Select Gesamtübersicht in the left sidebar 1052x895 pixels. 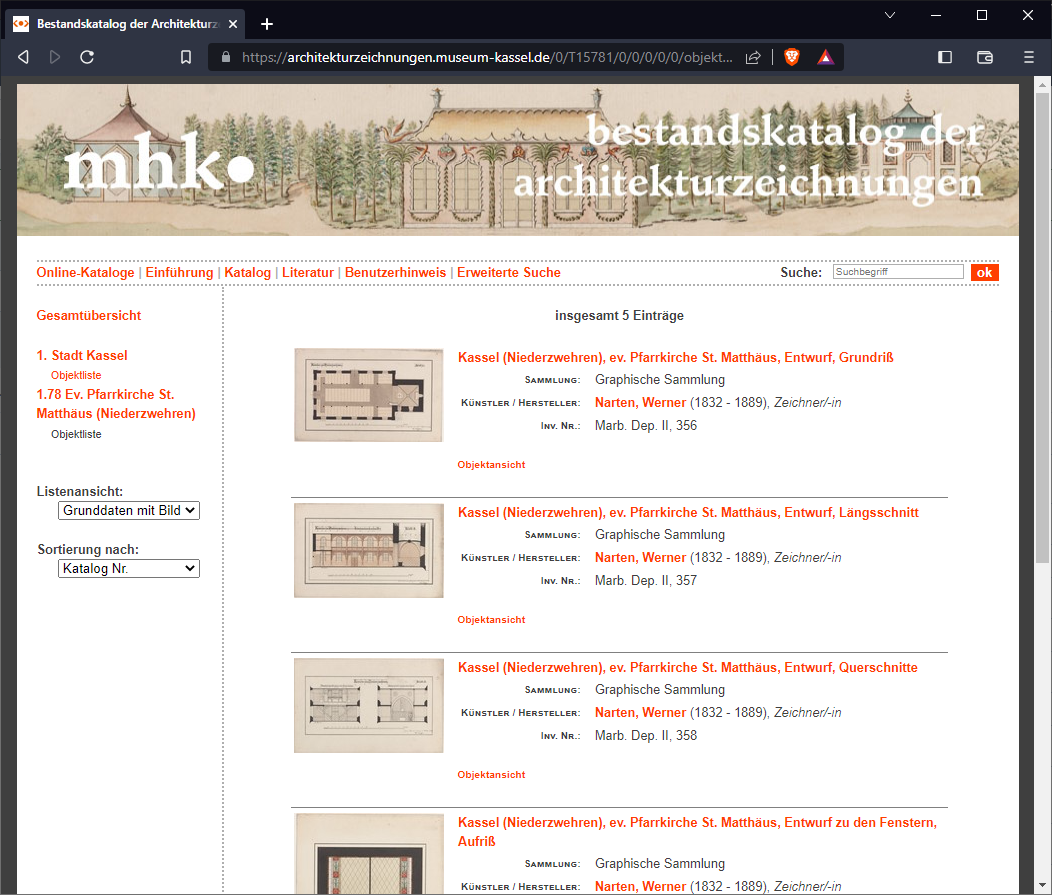coord(89,315)
